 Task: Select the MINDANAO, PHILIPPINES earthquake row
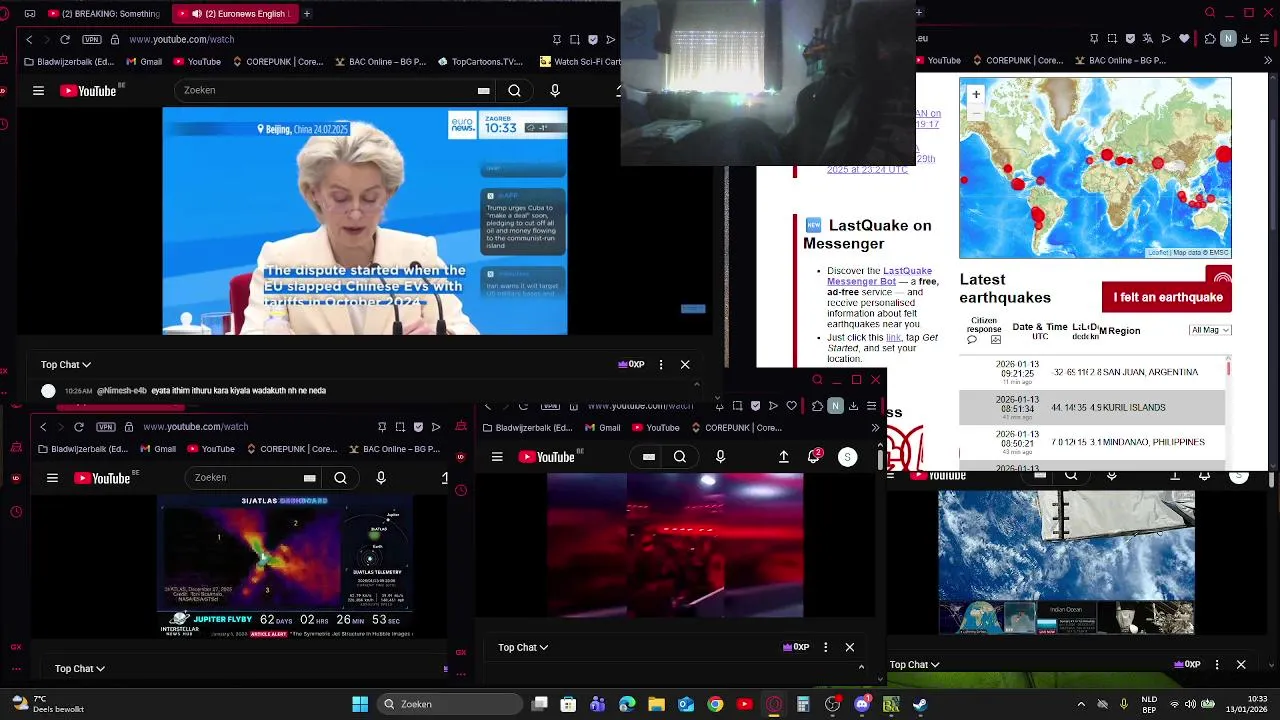tap(1092, 442)
